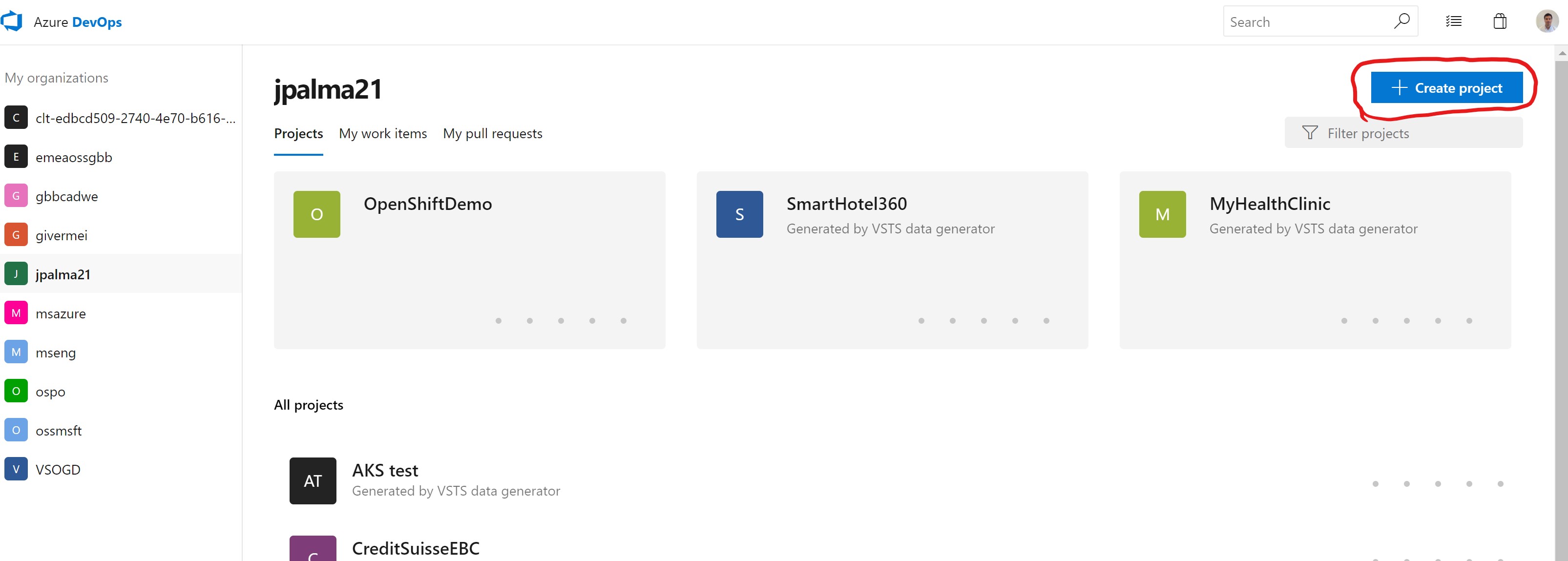Click the Create project button
This screenshot has height=561, width=1568.
[1446, 87]
